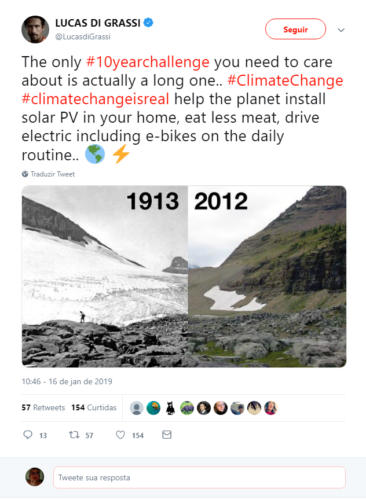Click Traduzir Tweet translate link
Viewport: 366px width, 500px height.
53,174
